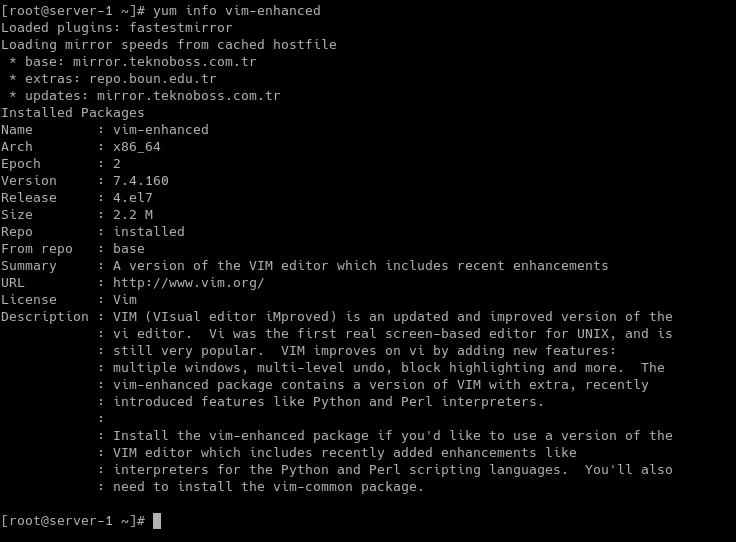736x542 pixels.
Task: Click the architecture value x86_64
Action: (137, 147)
